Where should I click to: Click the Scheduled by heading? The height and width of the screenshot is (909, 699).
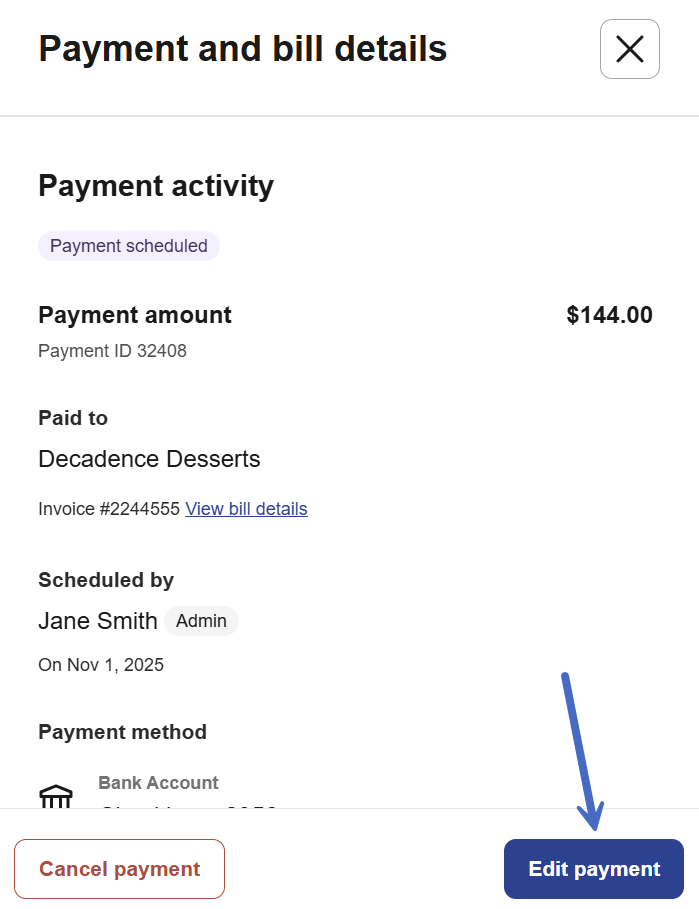106,580
